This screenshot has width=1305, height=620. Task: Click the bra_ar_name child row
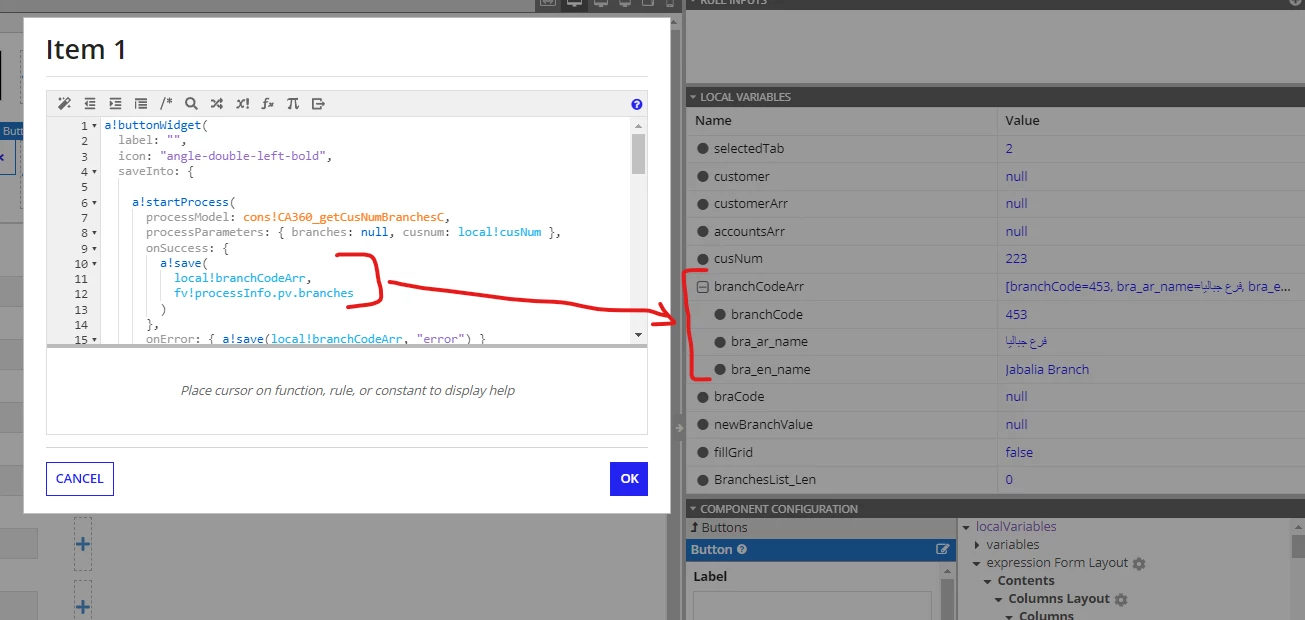click(x=995, y=342)
